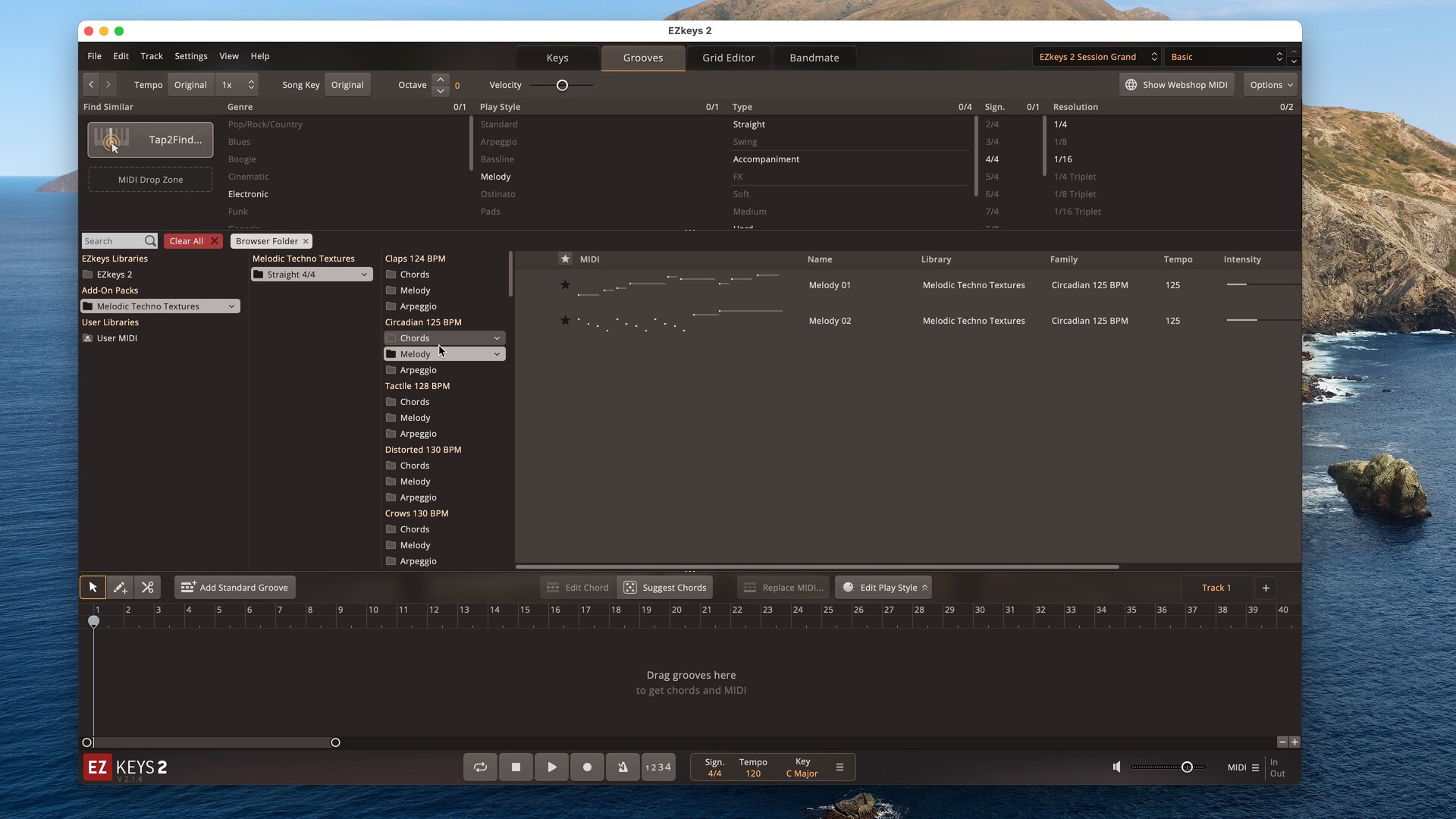Open the Options dropdown
The image size is (1456, 819).
(1271, 85)
